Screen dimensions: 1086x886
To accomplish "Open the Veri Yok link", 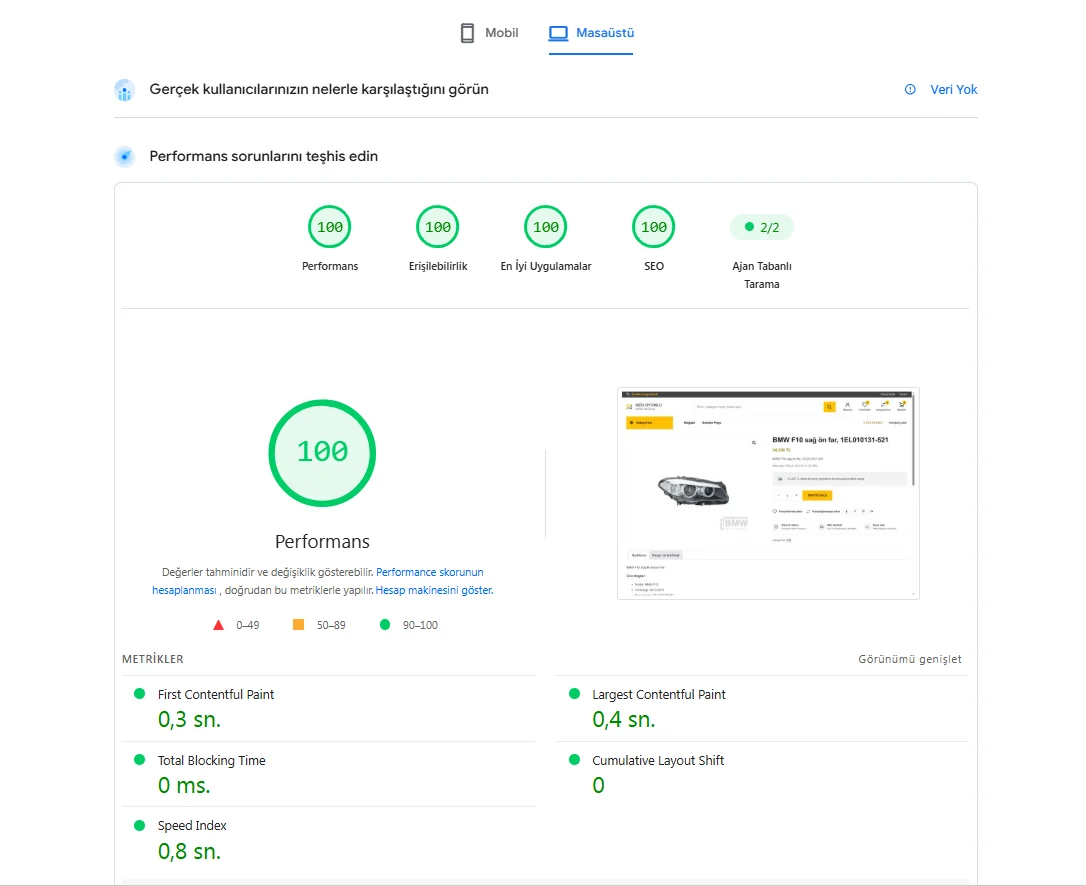I will coord(953,89).
